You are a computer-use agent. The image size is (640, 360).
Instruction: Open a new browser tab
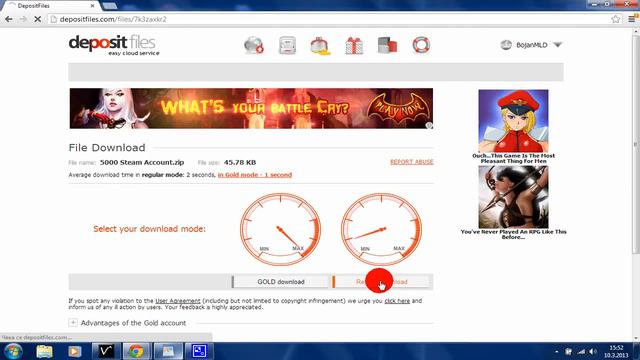click(109, 6)
